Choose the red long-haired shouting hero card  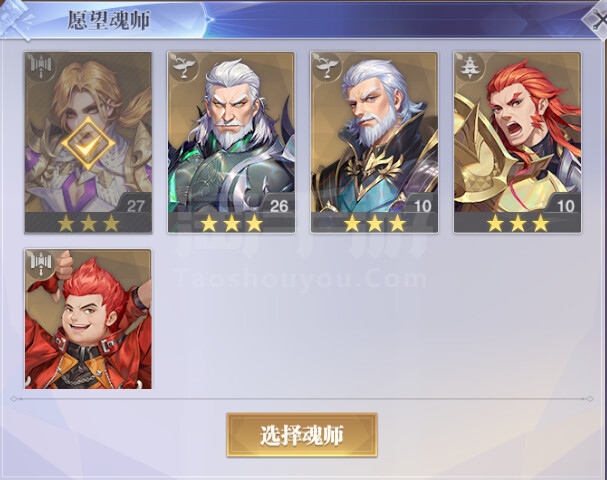coord(517,142)
